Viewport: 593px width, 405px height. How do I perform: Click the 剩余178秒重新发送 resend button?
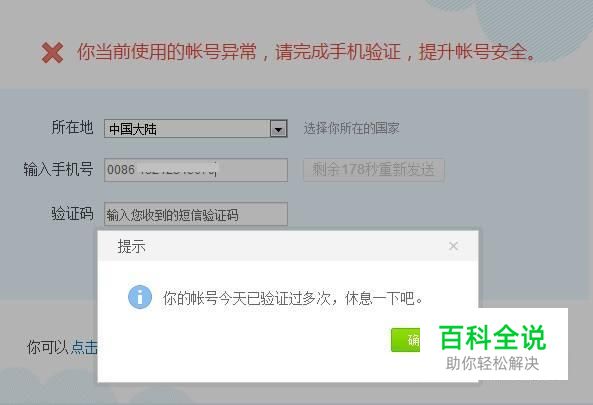point(374,169)
